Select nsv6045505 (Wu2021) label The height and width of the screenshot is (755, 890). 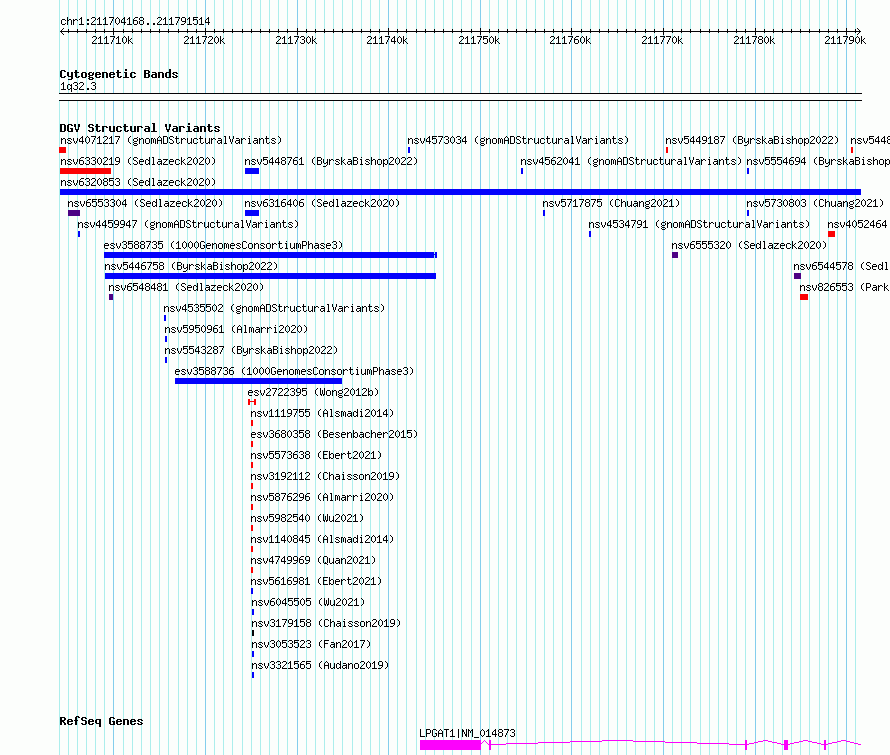click(308, 602)
